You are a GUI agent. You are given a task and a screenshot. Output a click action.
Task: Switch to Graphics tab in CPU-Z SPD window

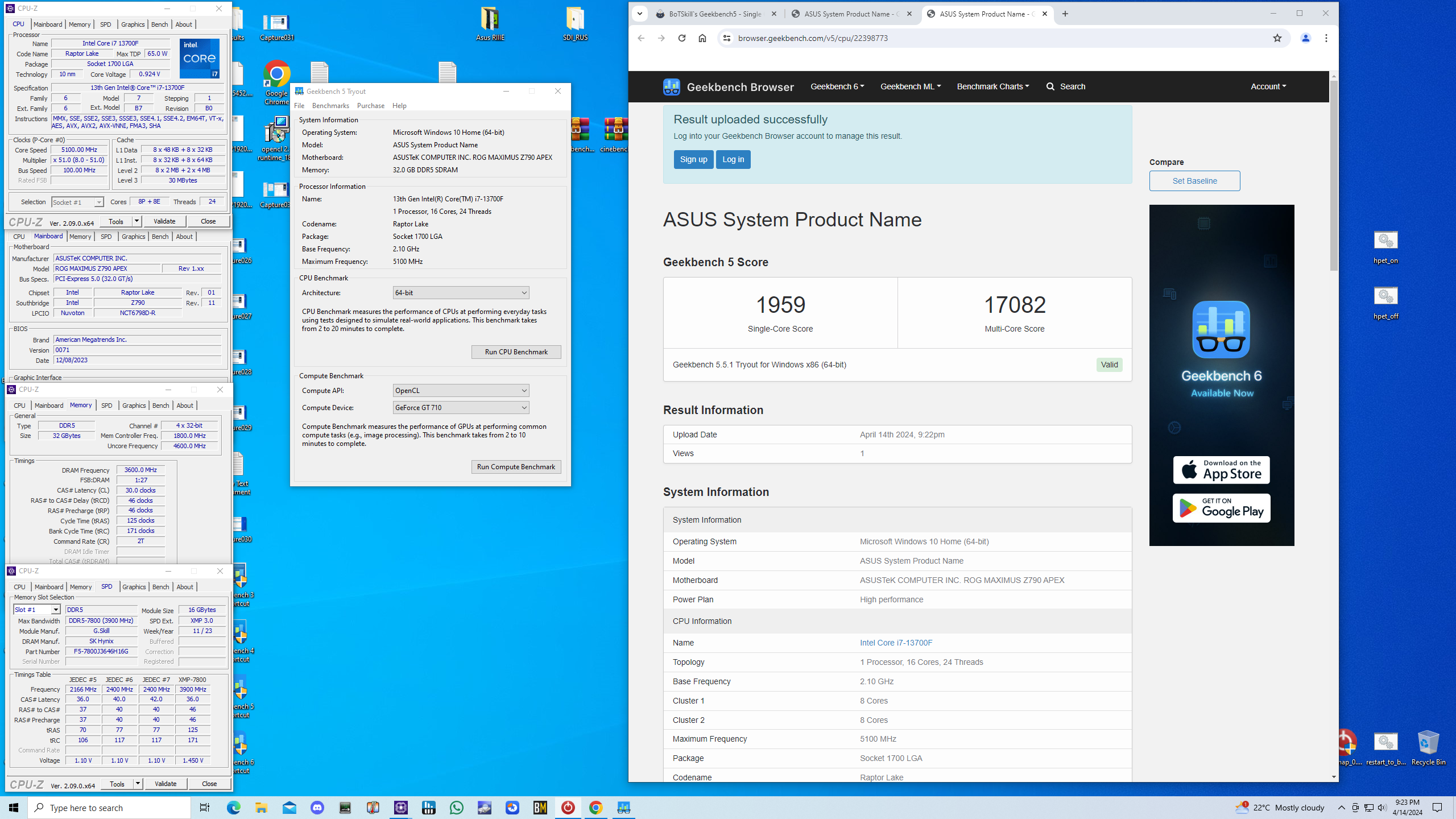[x=134, y=587]
